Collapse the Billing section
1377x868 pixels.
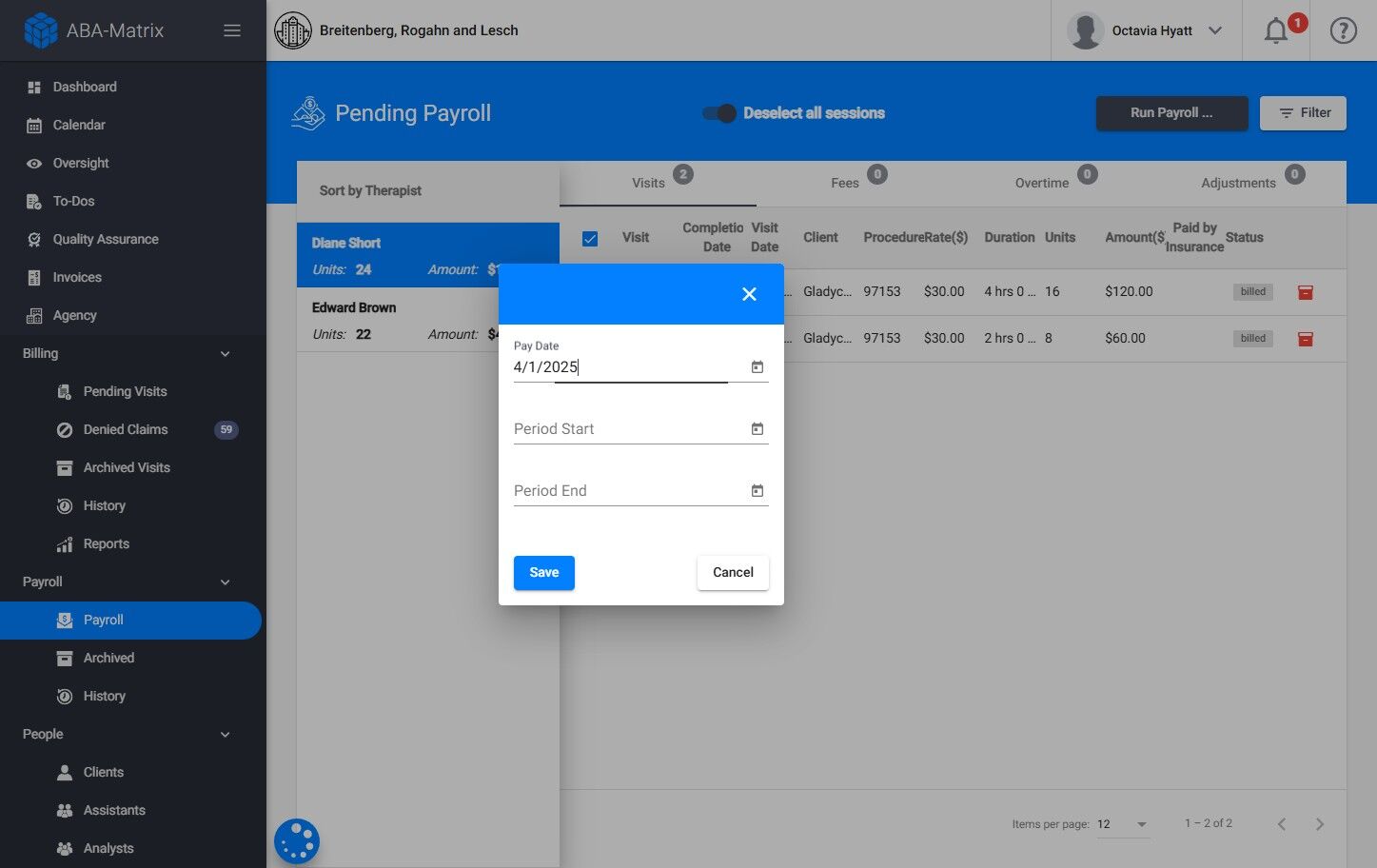[225, 353]
